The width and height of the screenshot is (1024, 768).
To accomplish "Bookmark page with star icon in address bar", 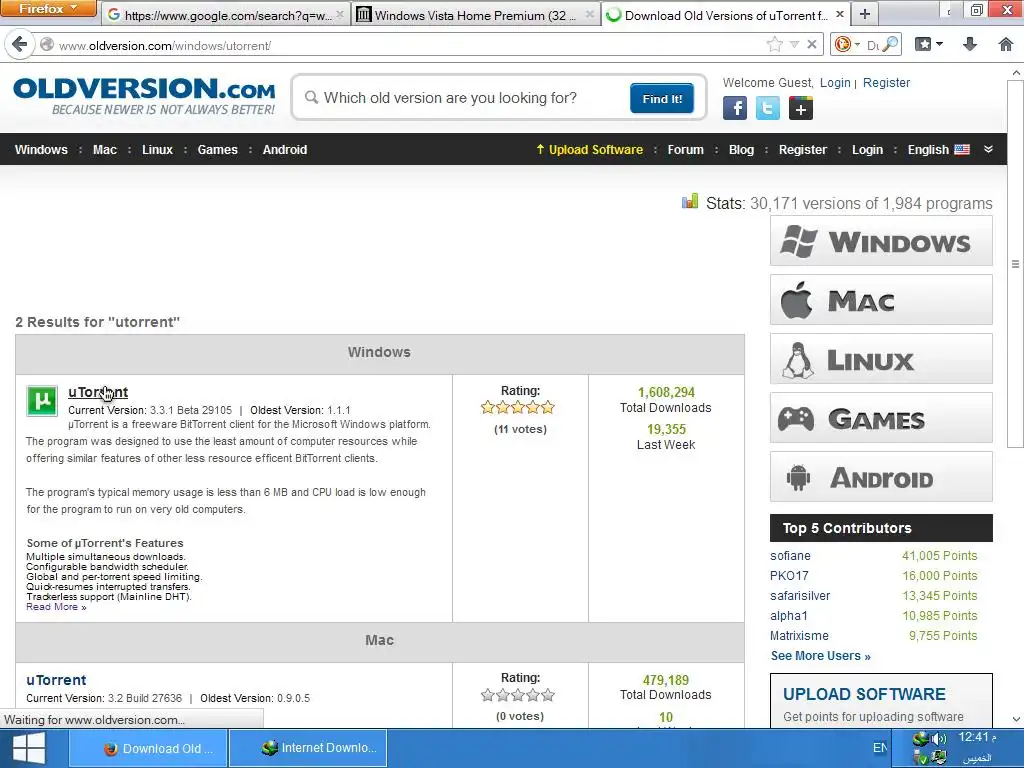I will point(775,44).
